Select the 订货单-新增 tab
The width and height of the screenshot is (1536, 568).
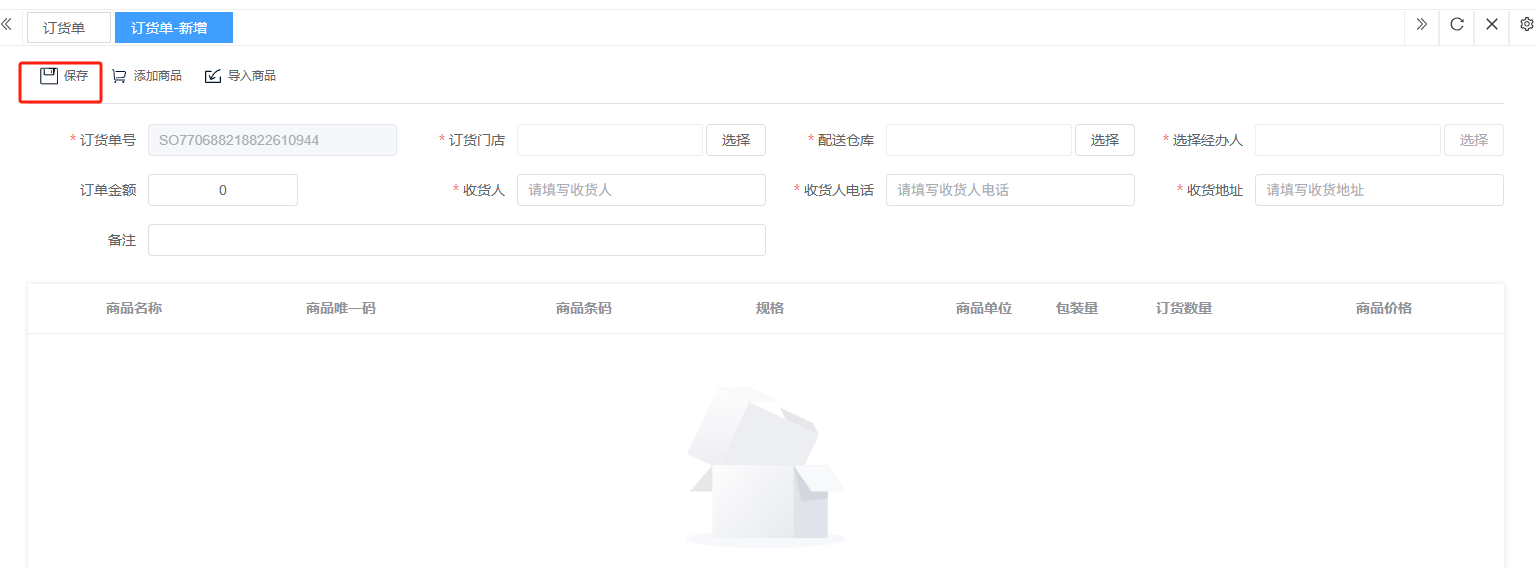point(173,28)
